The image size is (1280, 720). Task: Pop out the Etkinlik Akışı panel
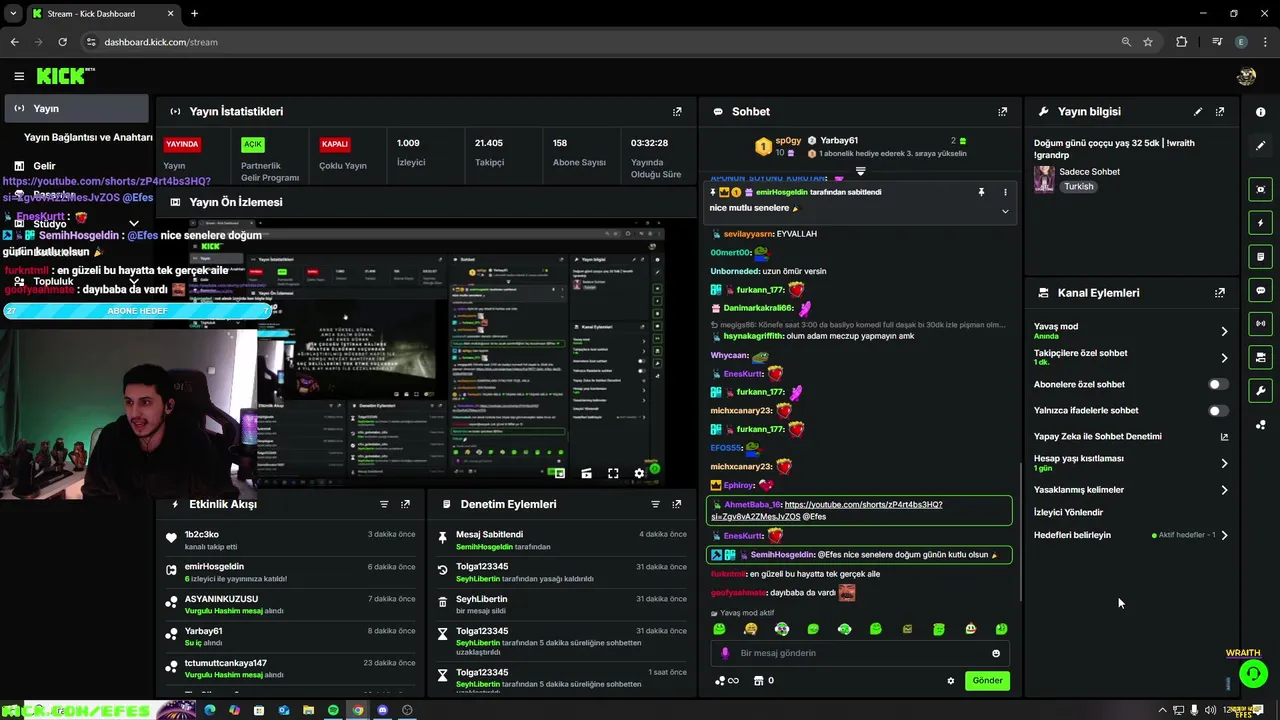click(x=405, y=505)
